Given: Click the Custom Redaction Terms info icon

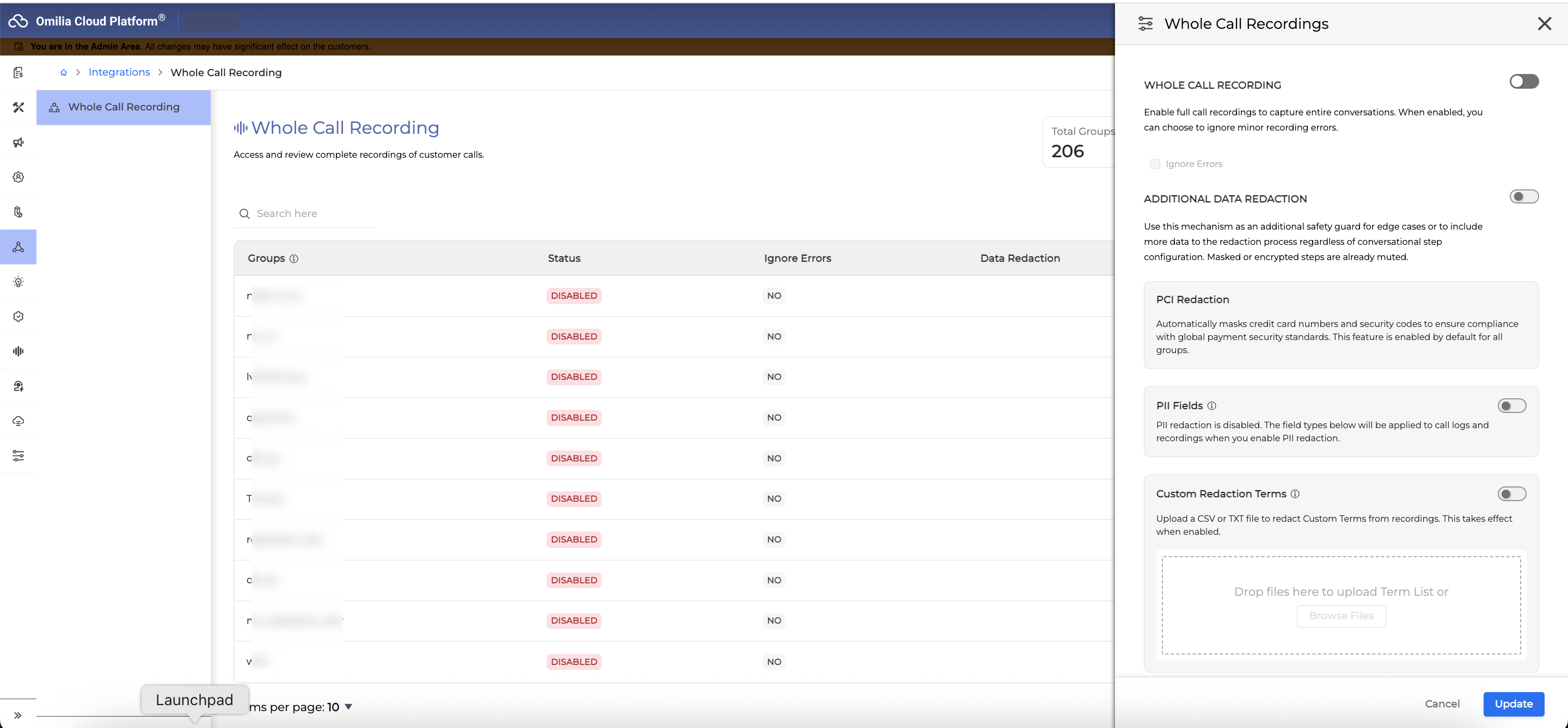Looking at the screenshot, I should click(x=1295, y=494).
